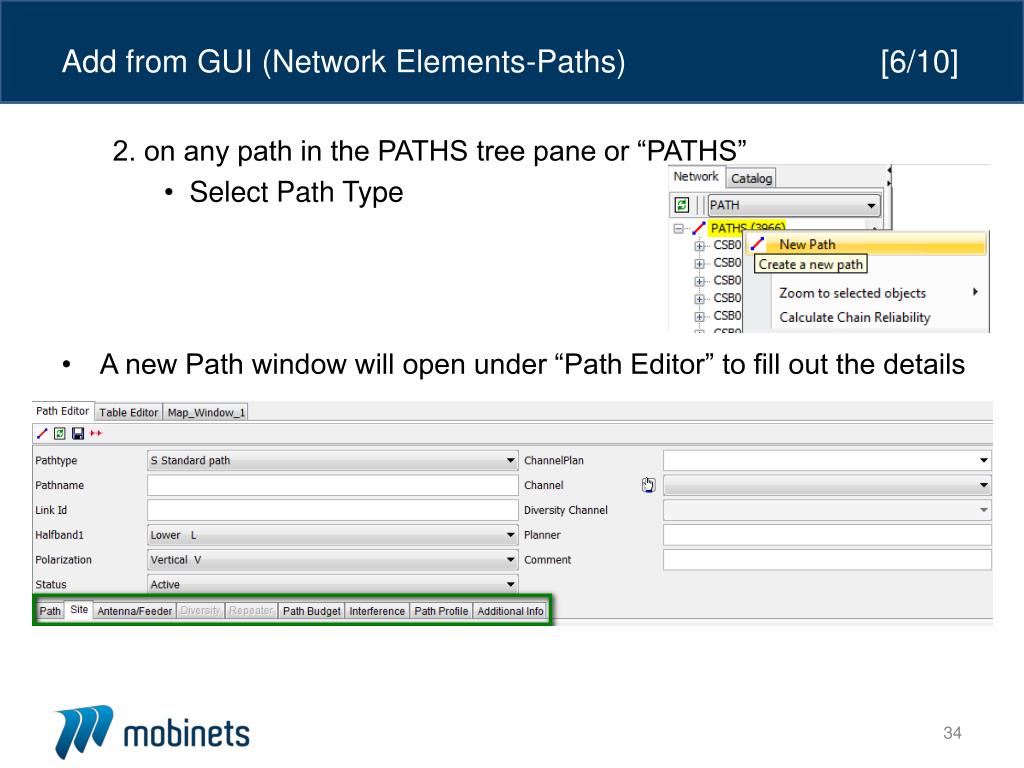Switch to the Network tab
This screenshot has height=768, width=1024.
pyautogui.click(x=696, y=176)
